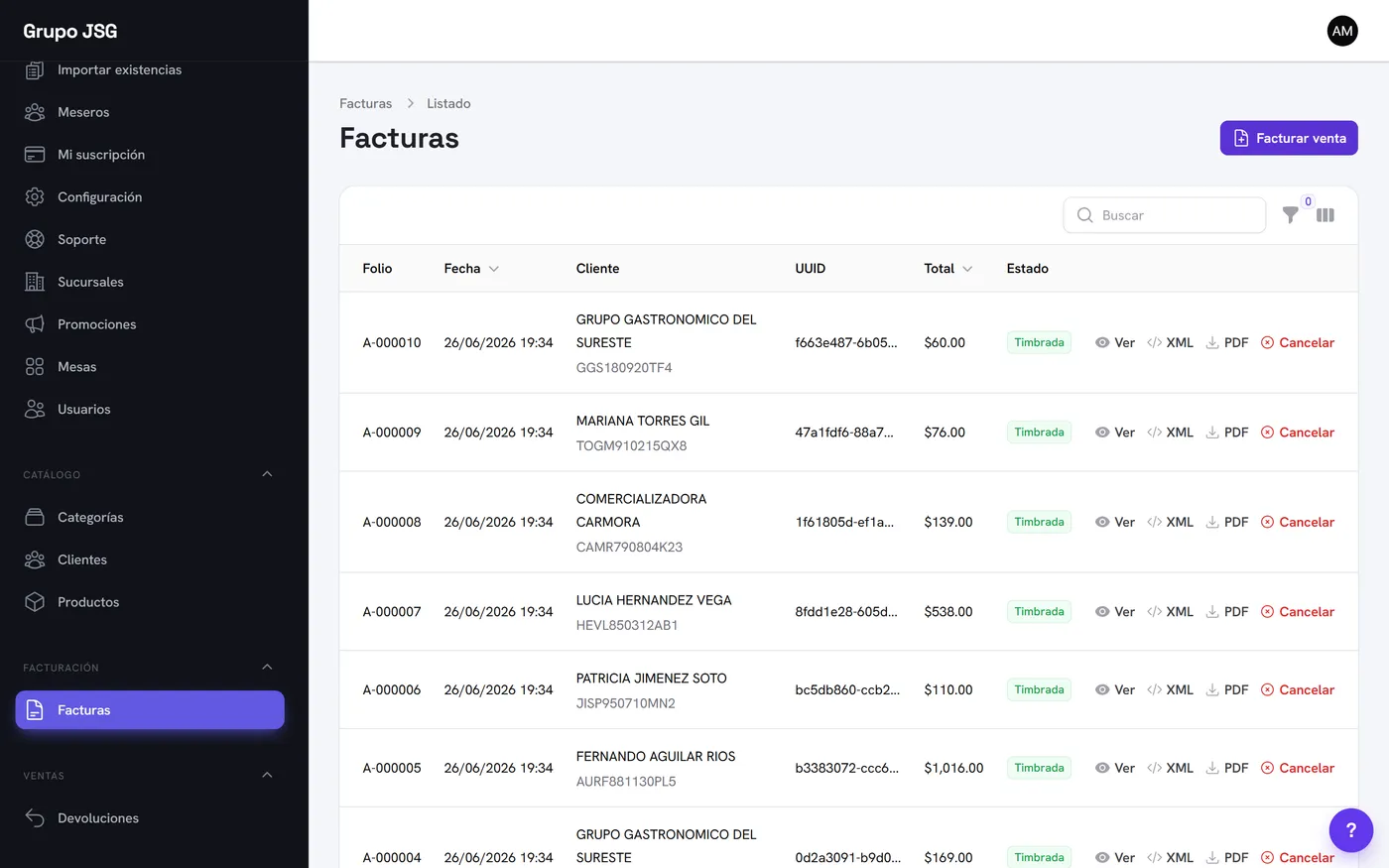
Task: Open Promociones megaphone icon
Action: pyautogui.click(x=35, y=324)
